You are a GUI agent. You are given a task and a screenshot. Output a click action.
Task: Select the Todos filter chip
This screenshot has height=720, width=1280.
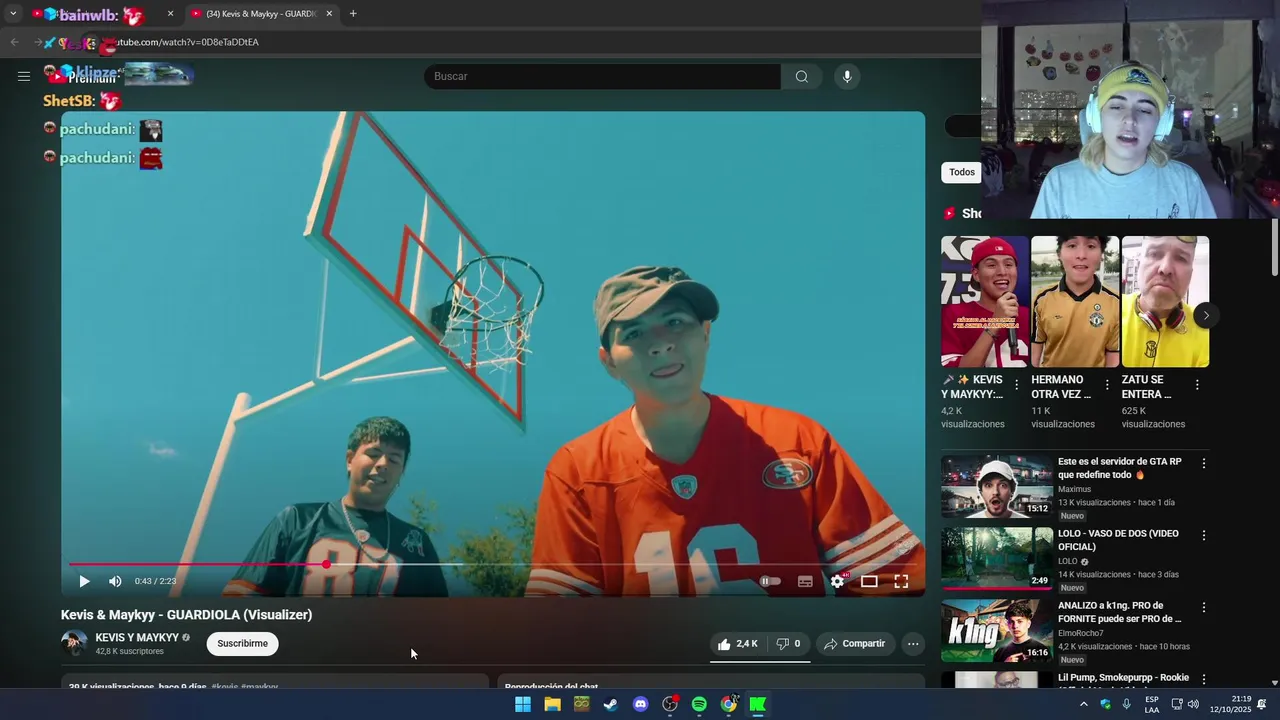962,172
